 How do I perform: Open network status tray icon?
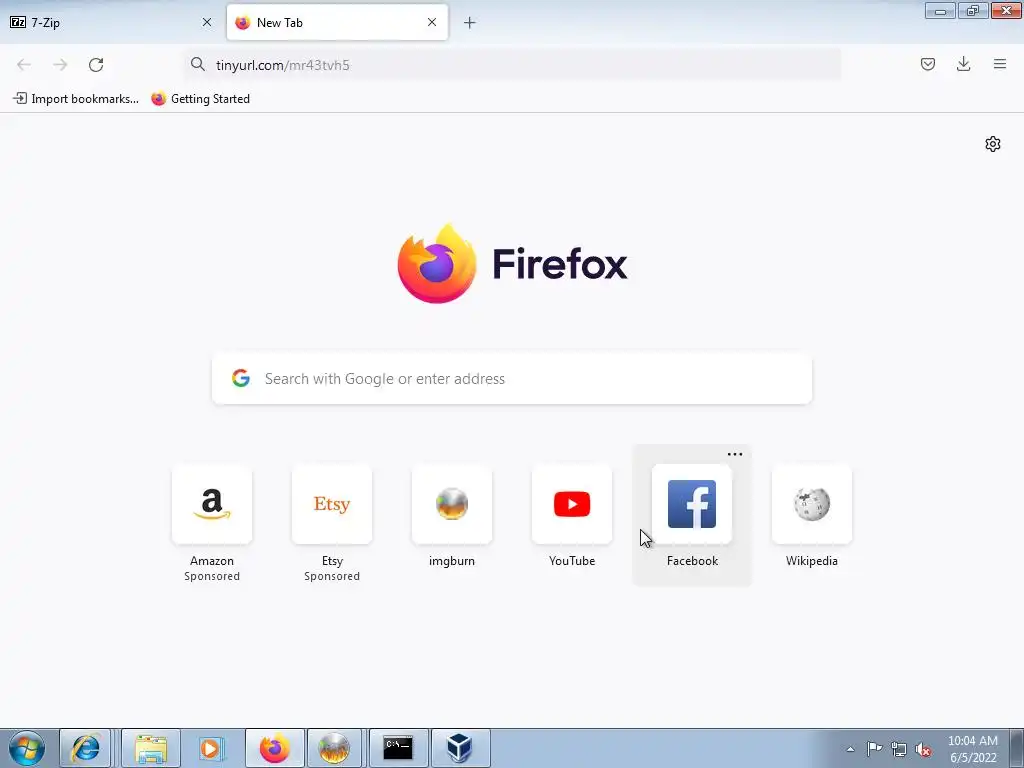pyautogui.click(x=899, y=749)
